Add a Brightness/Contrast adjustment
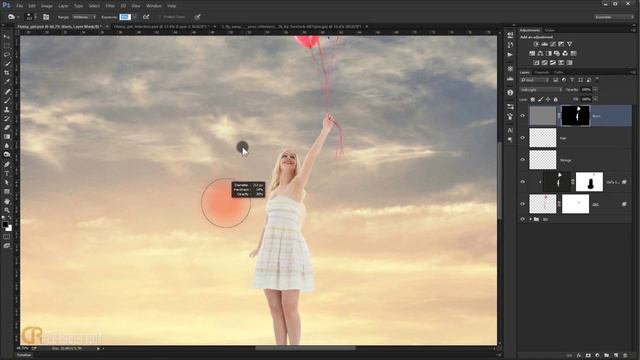This screenshot has height=360, width=640. tap(536, 44)
